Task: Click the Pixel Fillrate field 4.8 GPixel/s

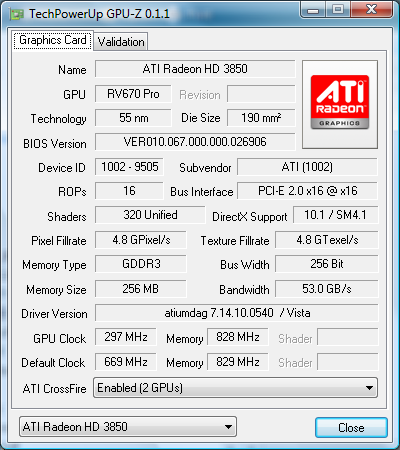Action: click(x=141, y=240)
